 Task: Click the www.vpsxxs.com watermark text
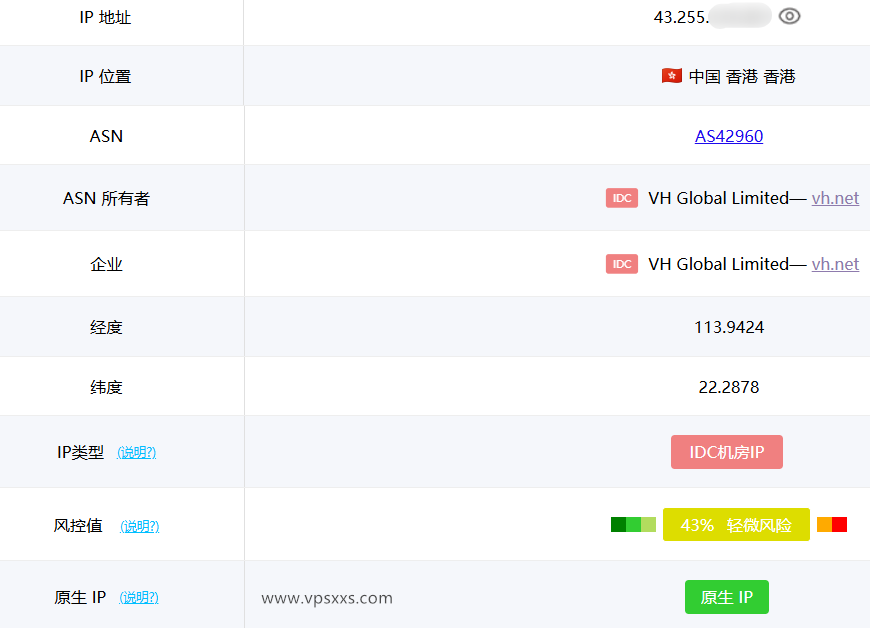coord(327,597)
